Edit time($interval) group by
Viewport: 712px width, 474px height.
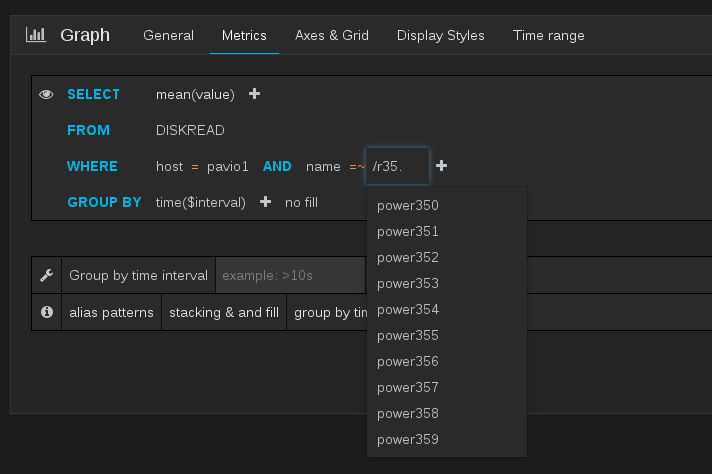tap(201, 202)
